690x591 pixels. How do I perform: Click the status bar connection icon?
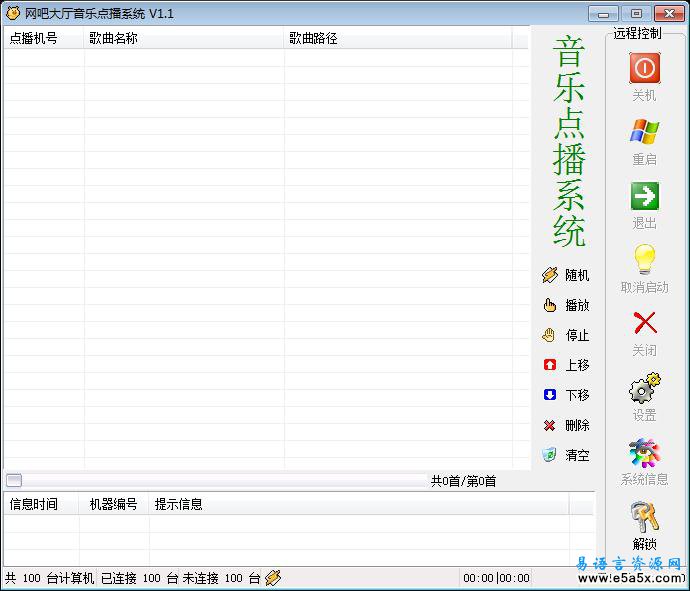[x=273, y=577]
